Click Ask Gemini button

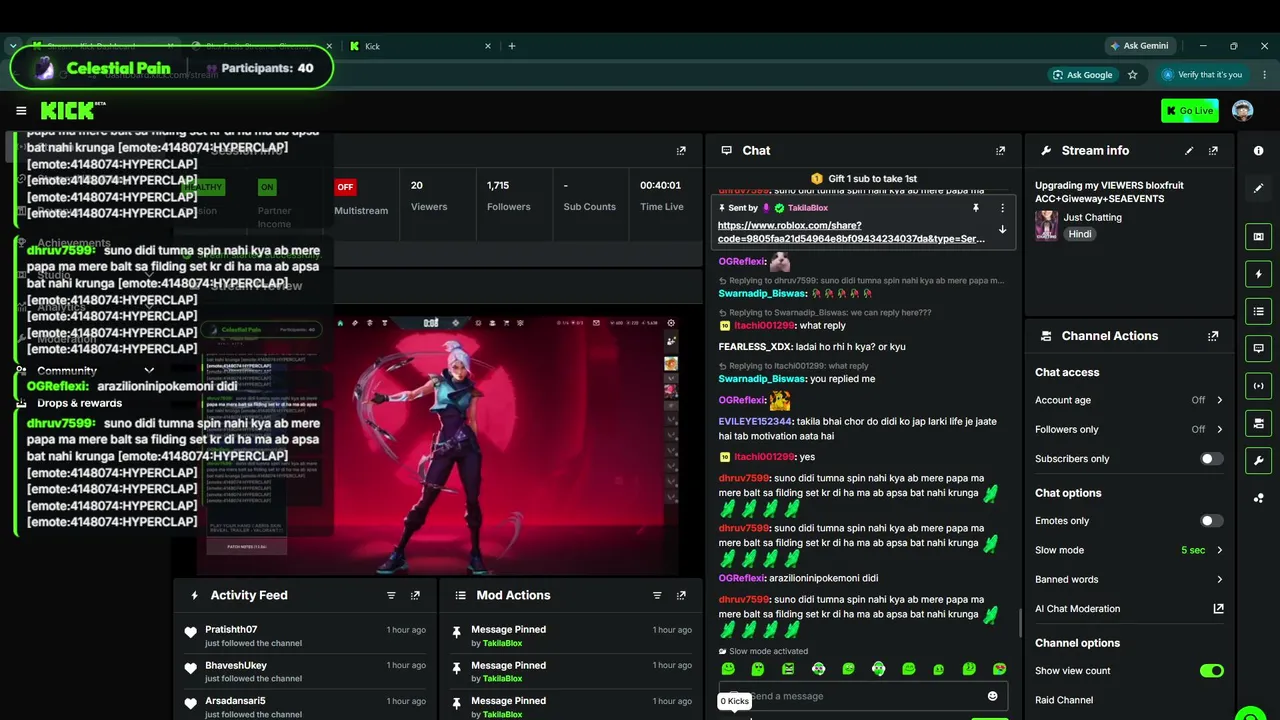tap(1139, 46)
